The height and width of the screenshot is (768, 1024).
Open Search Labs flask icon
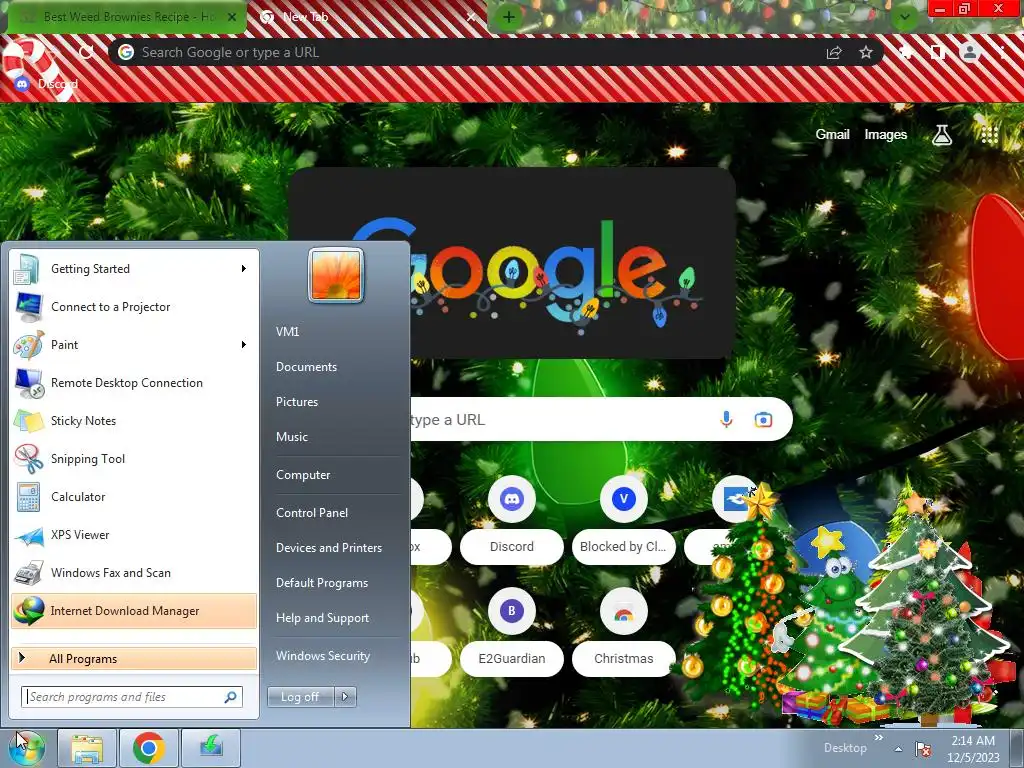pos(942,135)
